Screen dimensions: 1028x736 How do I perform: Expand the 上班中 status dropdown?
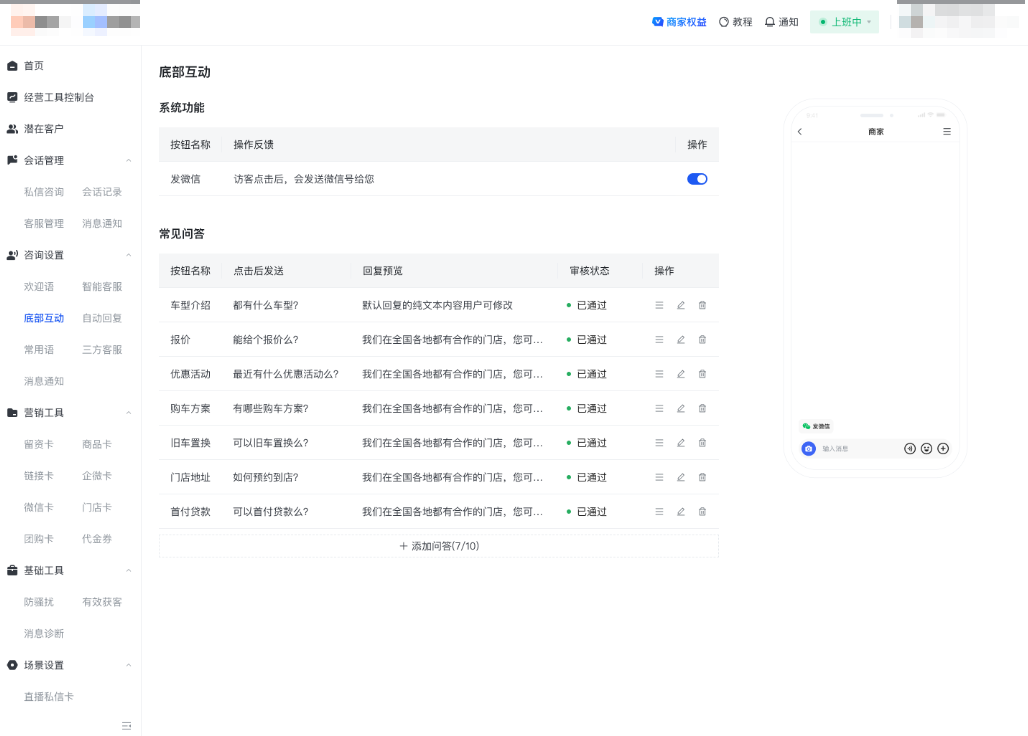844,21
